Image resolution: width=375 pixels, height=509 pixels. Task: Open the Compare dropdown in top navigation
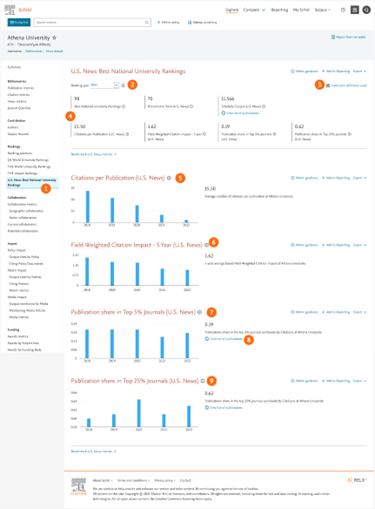coord(254,10)
